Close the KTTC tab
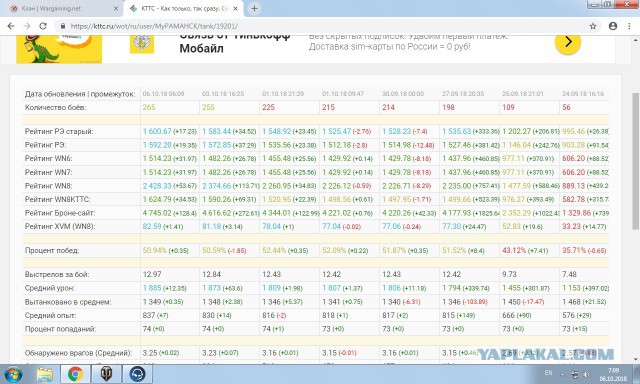The width and height of the screenshot is (640, 384). 236,8
